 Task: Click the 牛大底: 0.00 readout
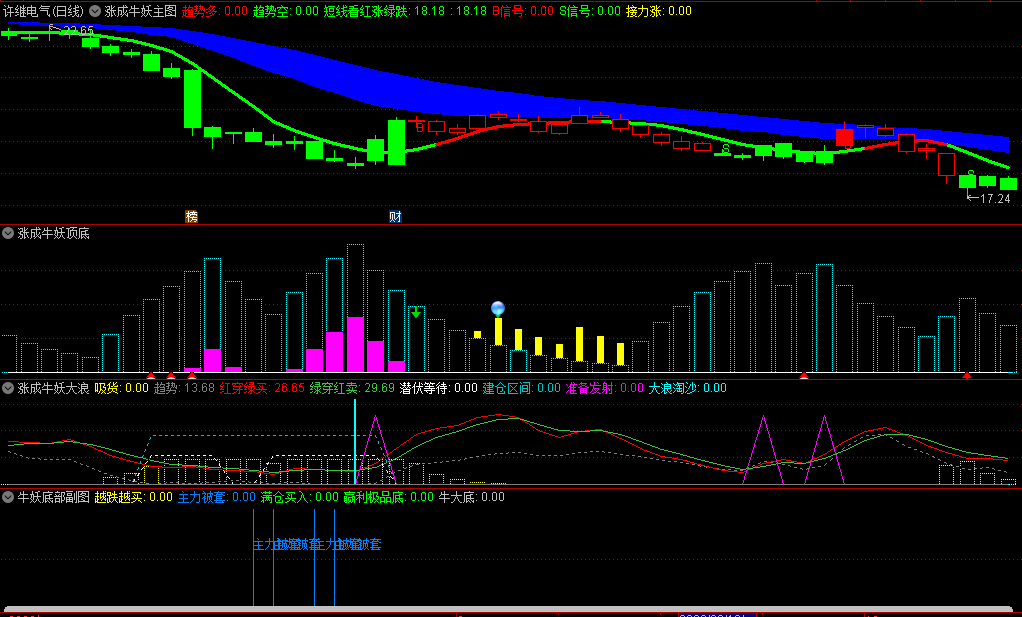pyautogui.click(x=472, y=497)
